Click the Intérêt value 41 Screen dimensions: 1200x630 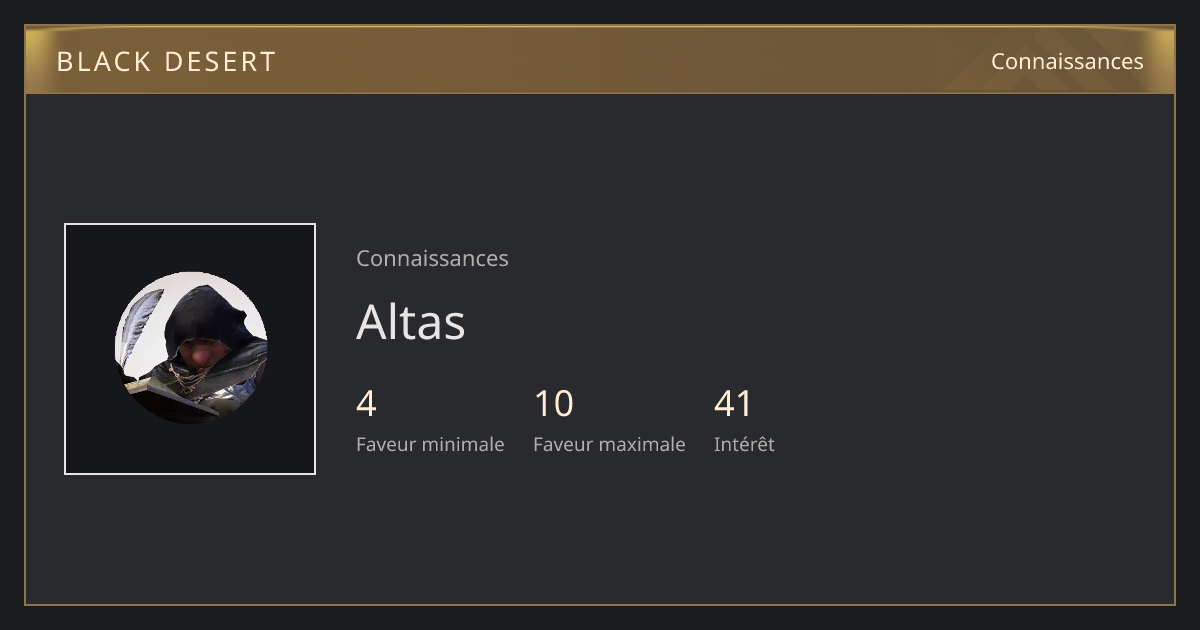pyautogui.click(x=733, y=404)
